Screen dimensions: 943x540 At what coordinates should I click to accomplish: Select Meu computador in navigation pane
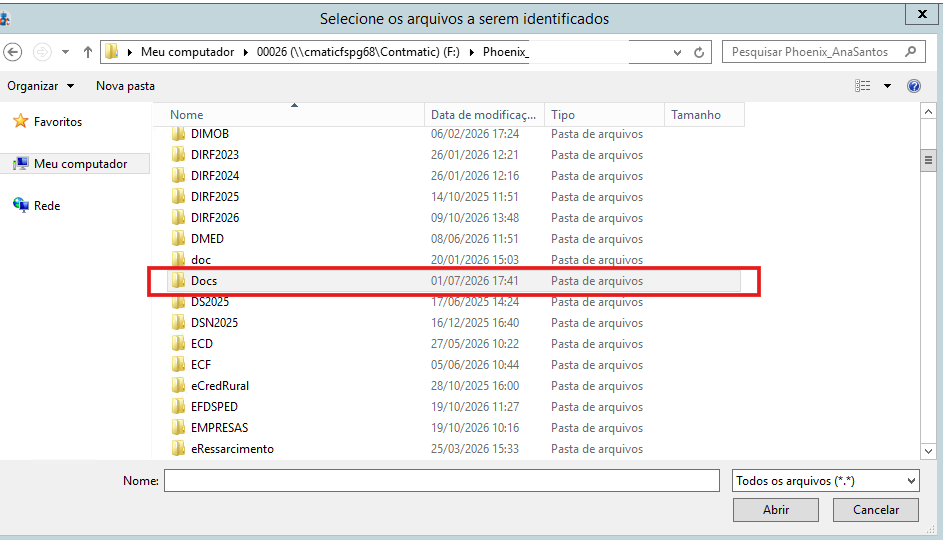(x=81, y=164)
